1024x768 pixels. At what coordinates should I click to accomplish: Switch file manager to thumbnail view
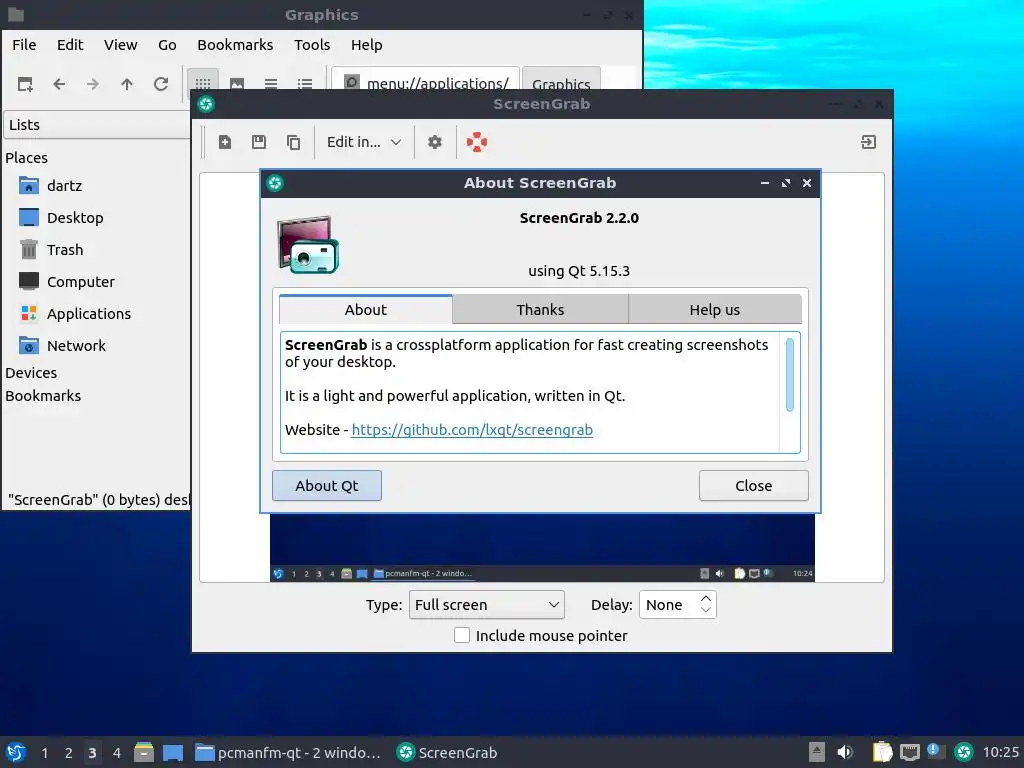(237, 84)
